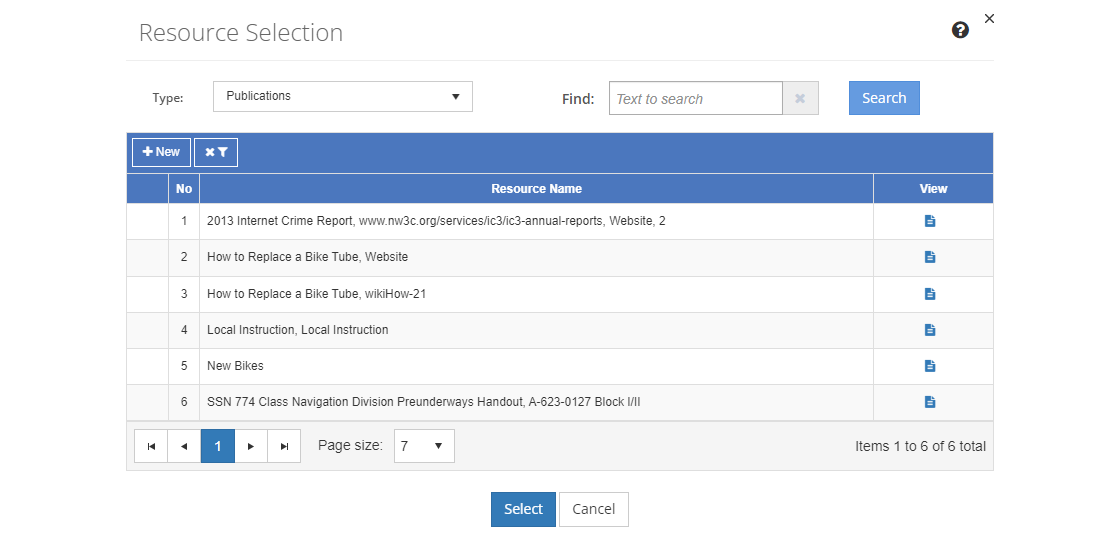Click the Search button
Image resolution: width=1120 pixels, height=545 pixels.
point(884,98)
